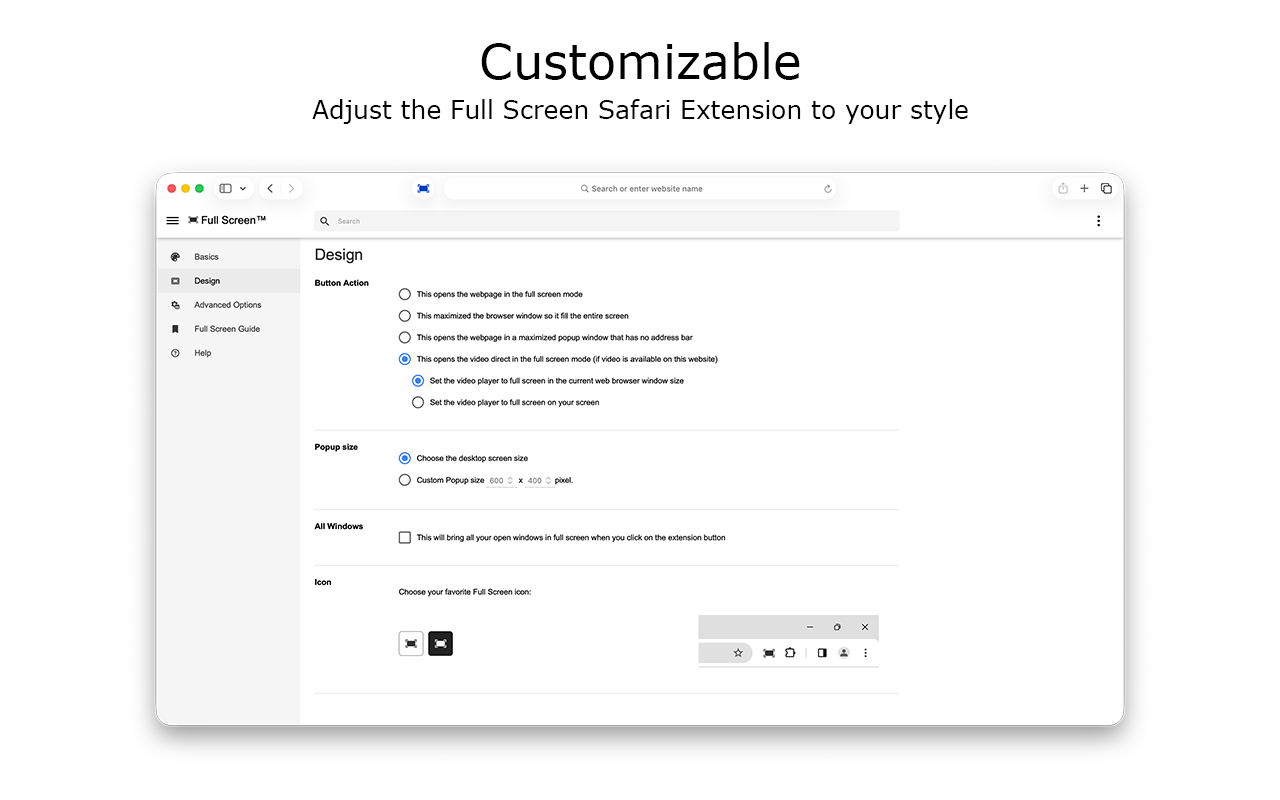This screenshot has width=1280, height=800.
Task: Click the height stepper arrows beside 400
Action: 549,481
